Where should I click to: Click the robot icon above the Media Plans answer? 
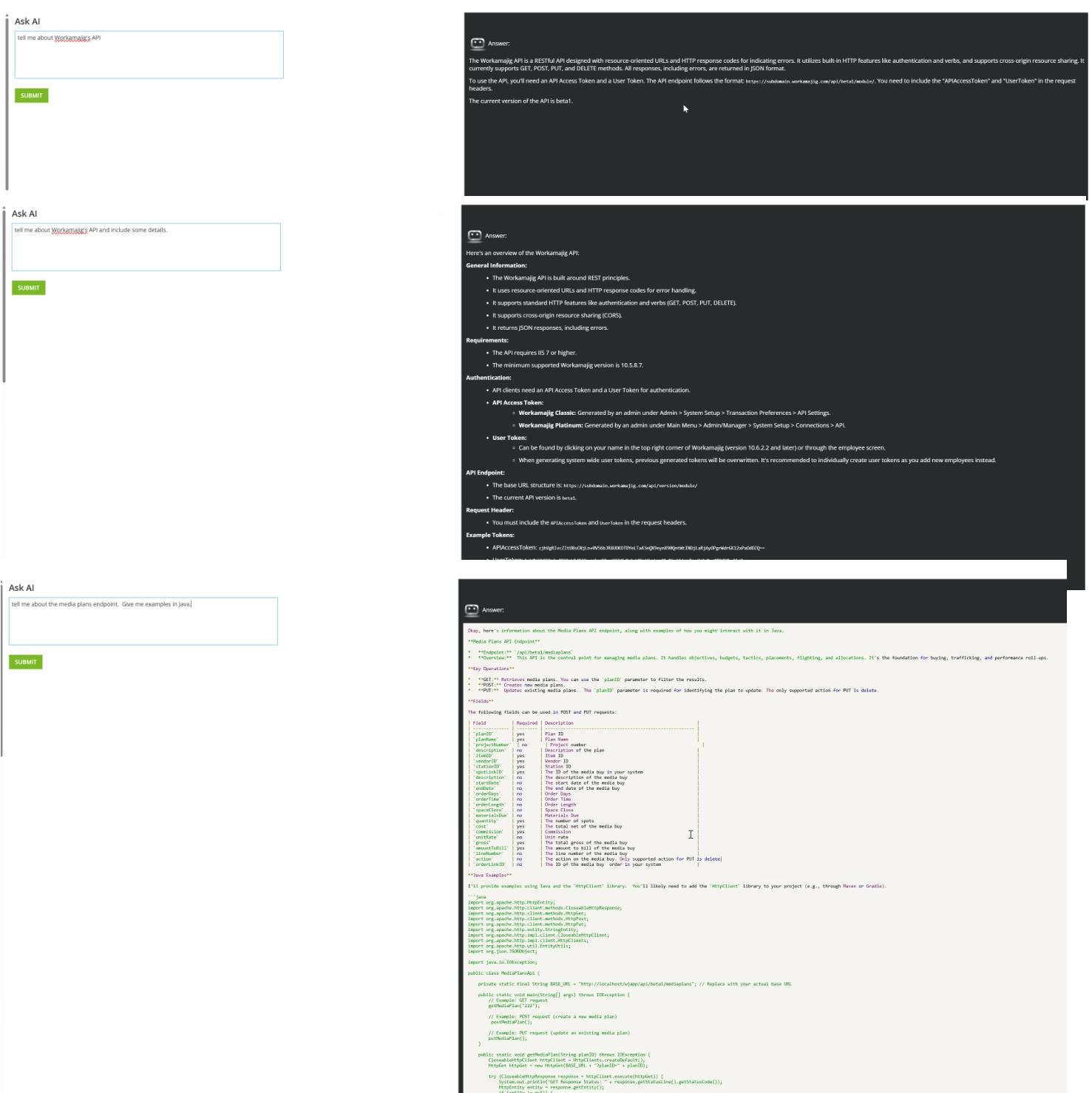point(472,610)
